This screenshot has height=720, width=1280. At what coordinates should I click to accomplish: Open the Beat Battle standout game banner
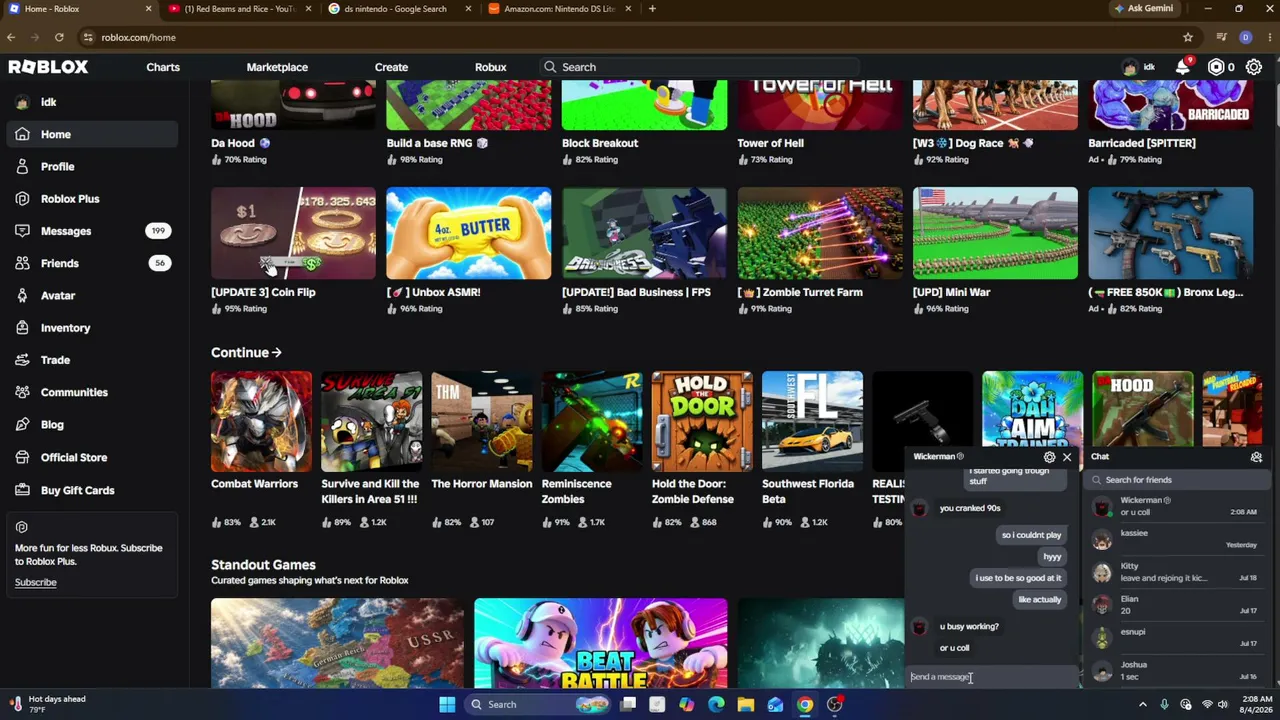601,643
